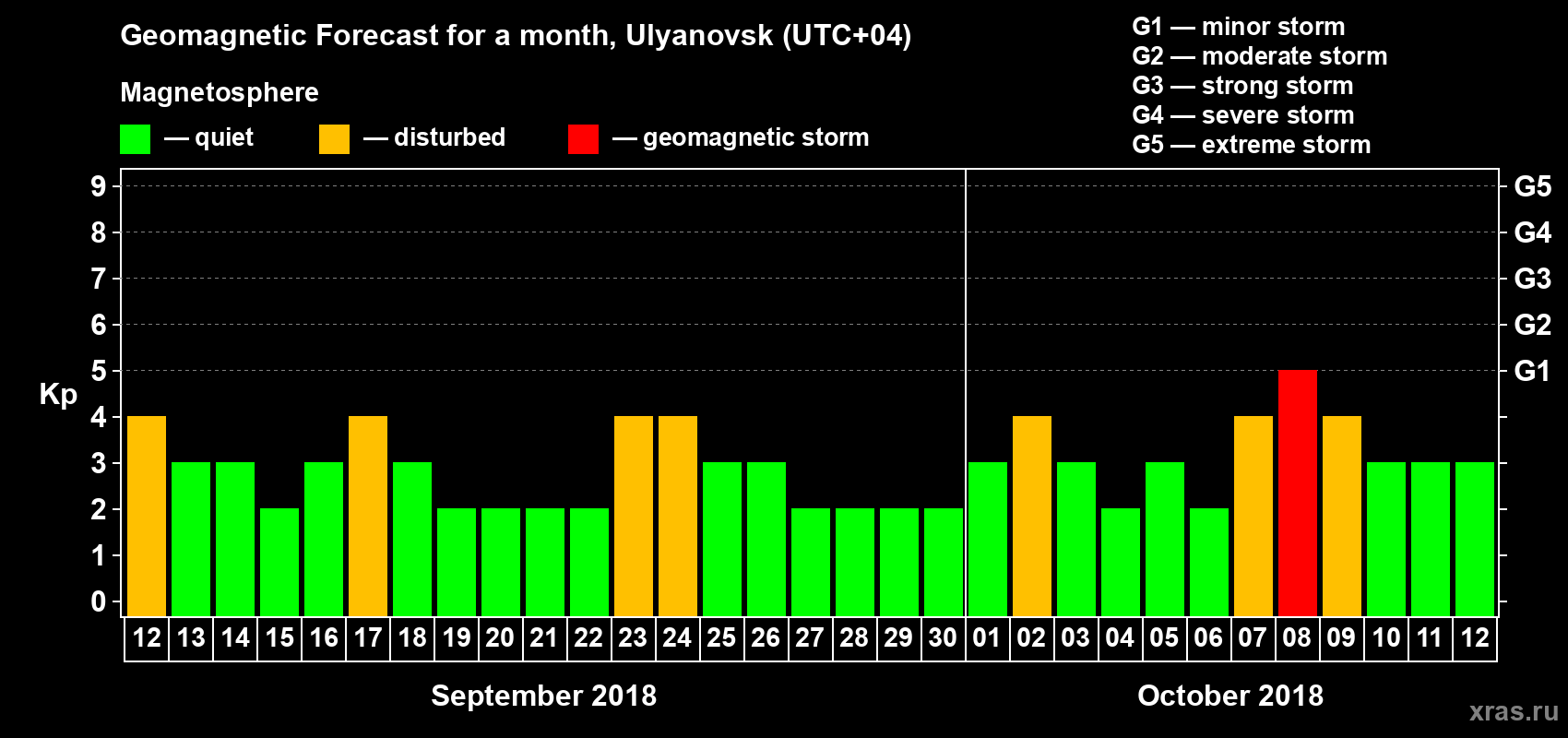Click the 'geomagnetic storm' legend label
This screenshot has width=1568, height=738.
(755, 137)
